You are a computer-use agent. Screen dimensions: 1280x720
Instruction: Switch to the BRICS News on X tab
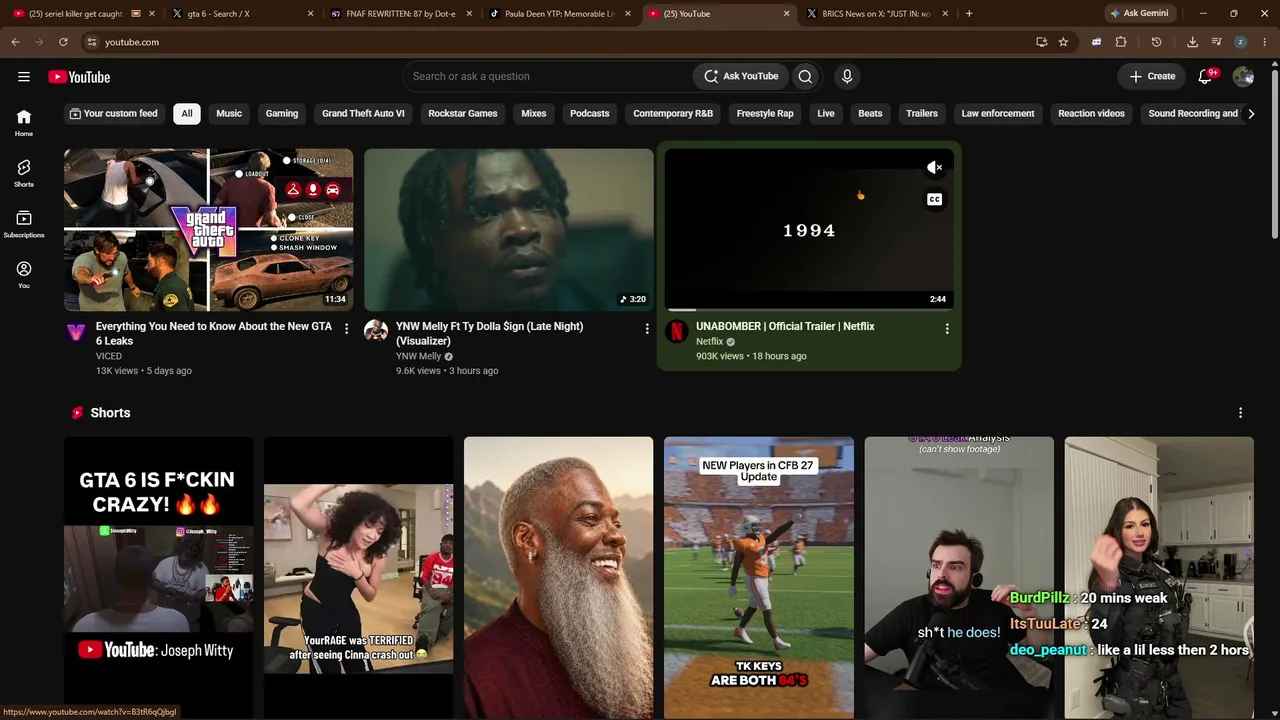pyautogui.click(x=876, y=14)
